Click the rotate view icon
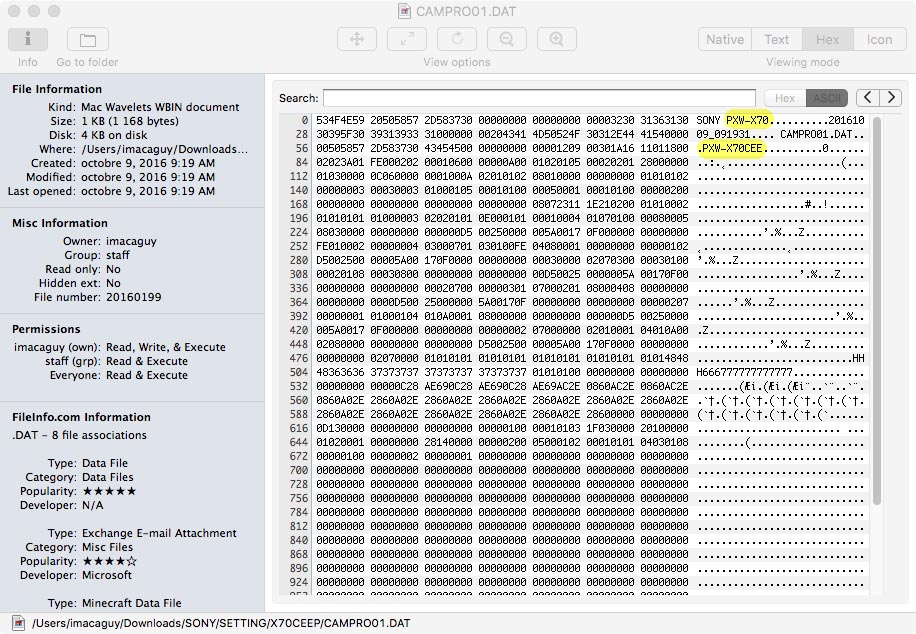Image resolution: width=916 pixels, height=634 pixels. 457,39
